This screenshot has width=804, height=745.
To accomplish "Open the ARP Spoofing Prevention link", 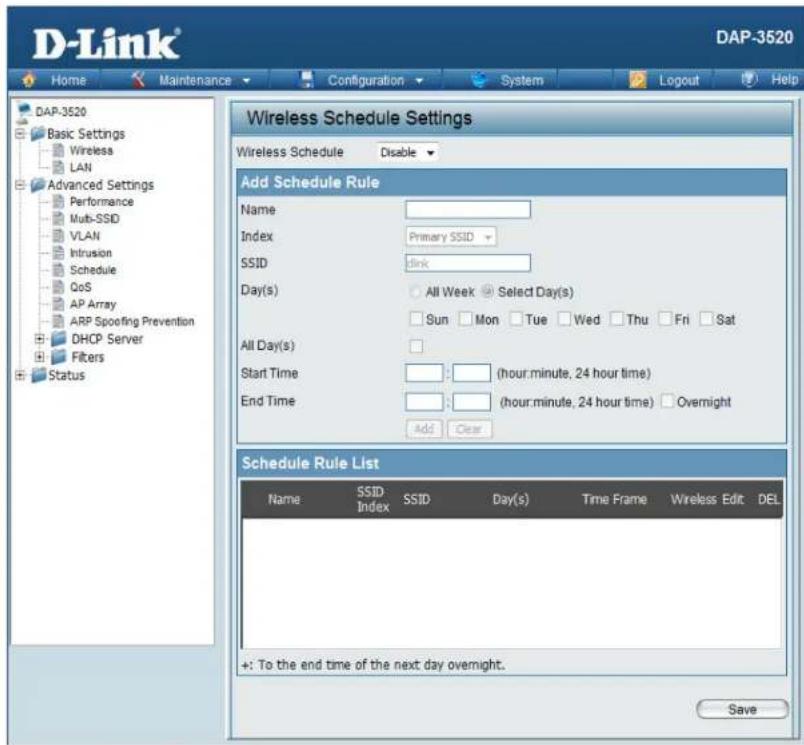I will pos(132,321).
